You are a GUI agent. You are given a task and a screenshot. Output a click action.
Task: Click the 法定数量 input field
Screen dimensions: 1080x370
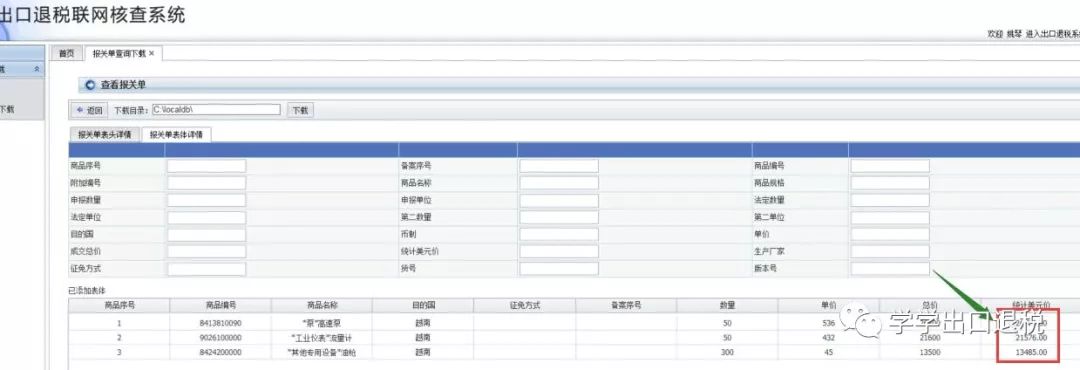[x=890, y=200]
